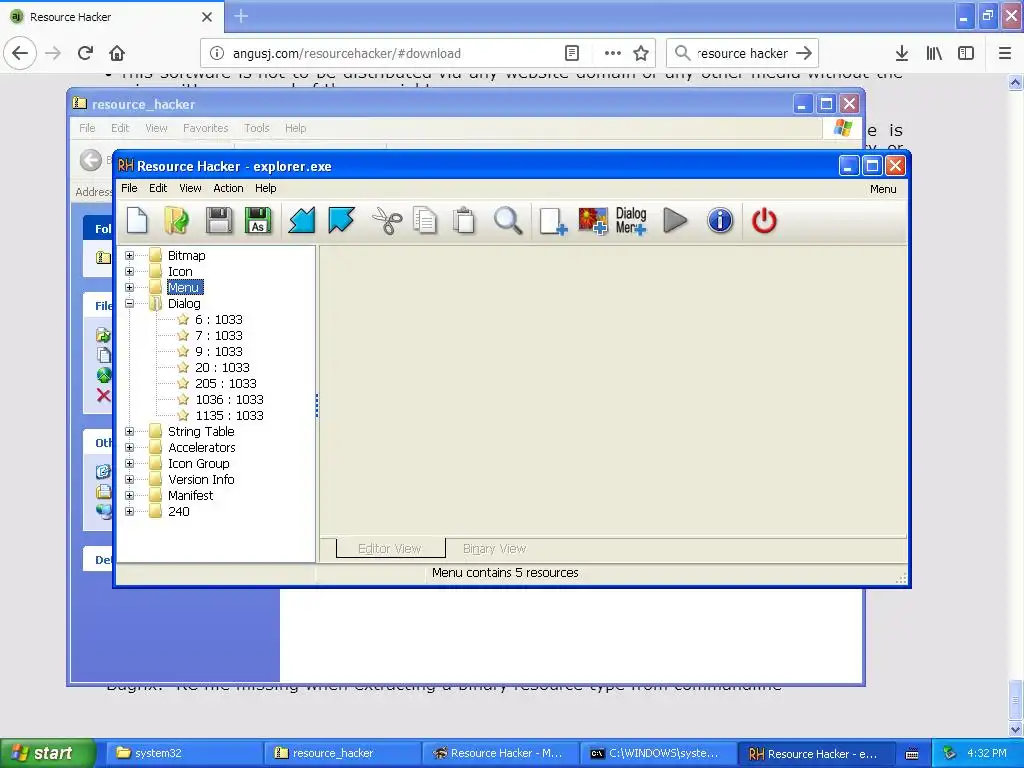Add image resource with the flower picture icon
This screenshot has height=768, width=1024.
click(x=593, y=221)
